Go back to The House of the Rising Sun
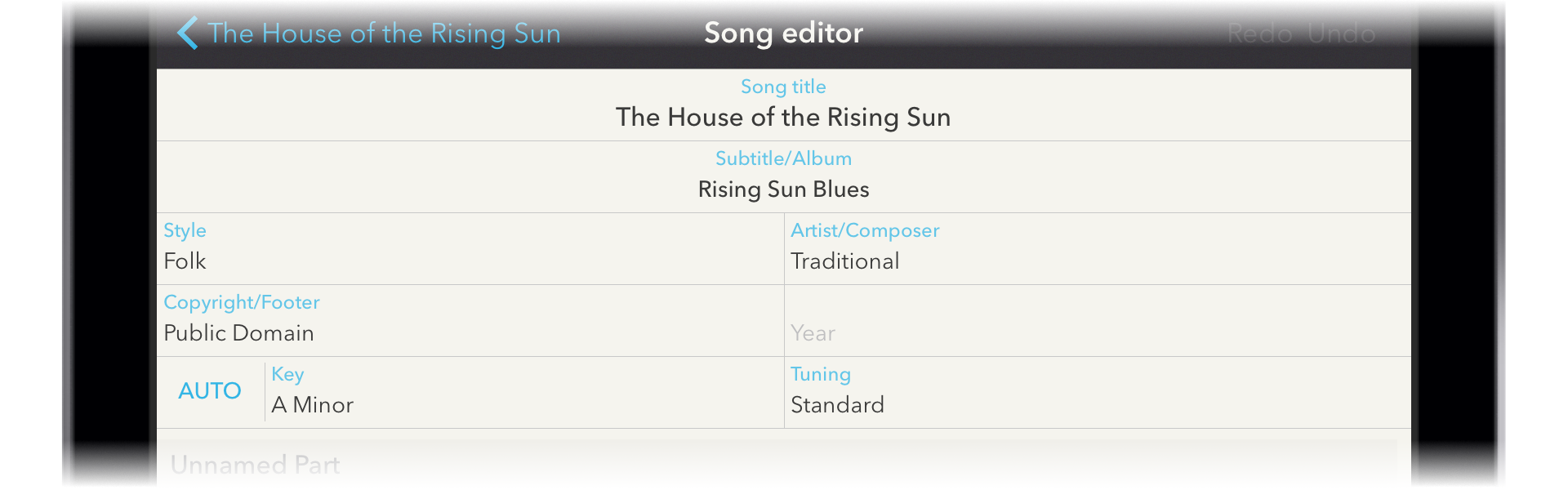 coord(384,33)
